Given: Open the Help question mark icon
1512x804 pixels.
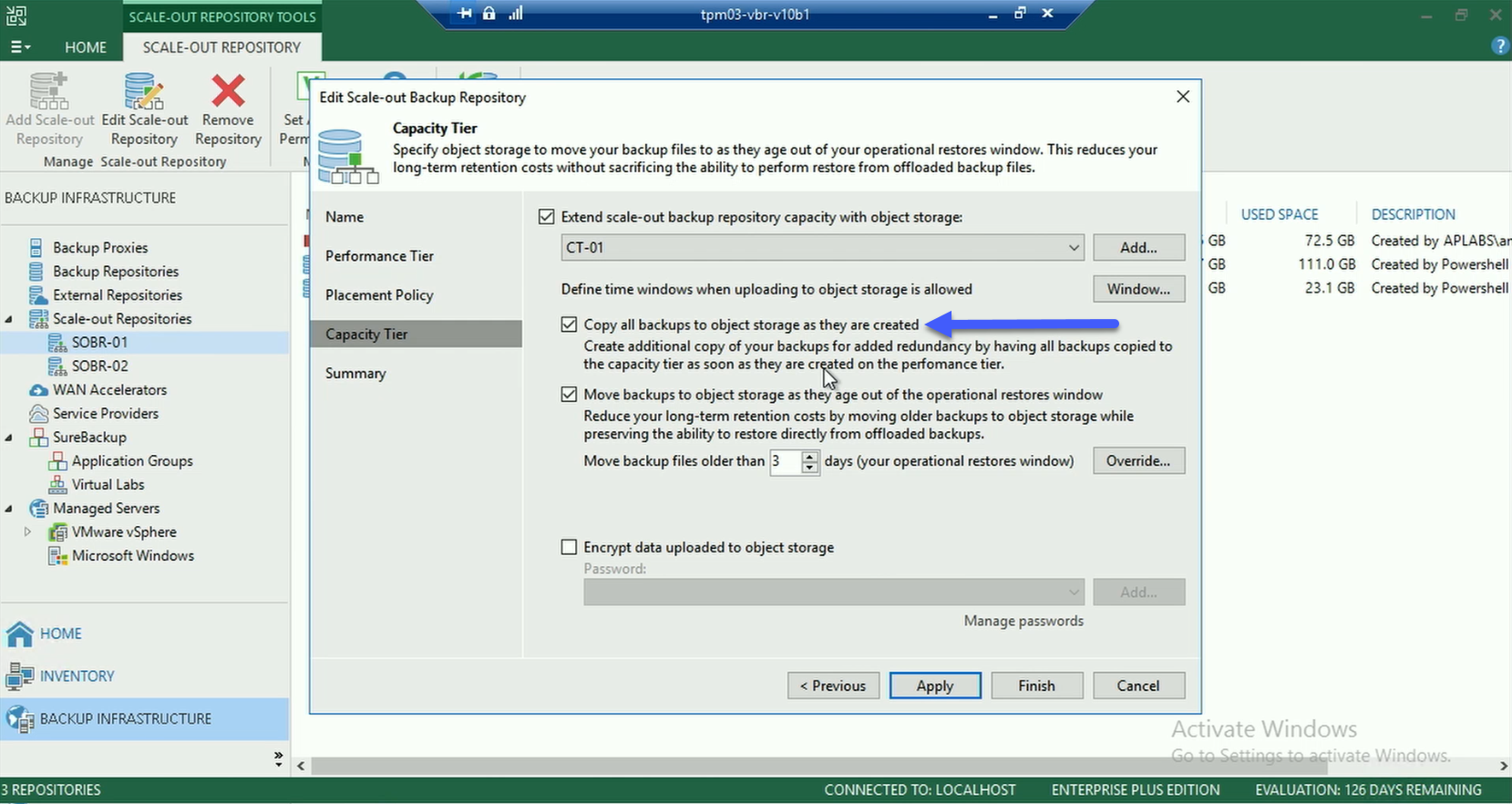Looking at the screenshot, I should point(1500,46).
